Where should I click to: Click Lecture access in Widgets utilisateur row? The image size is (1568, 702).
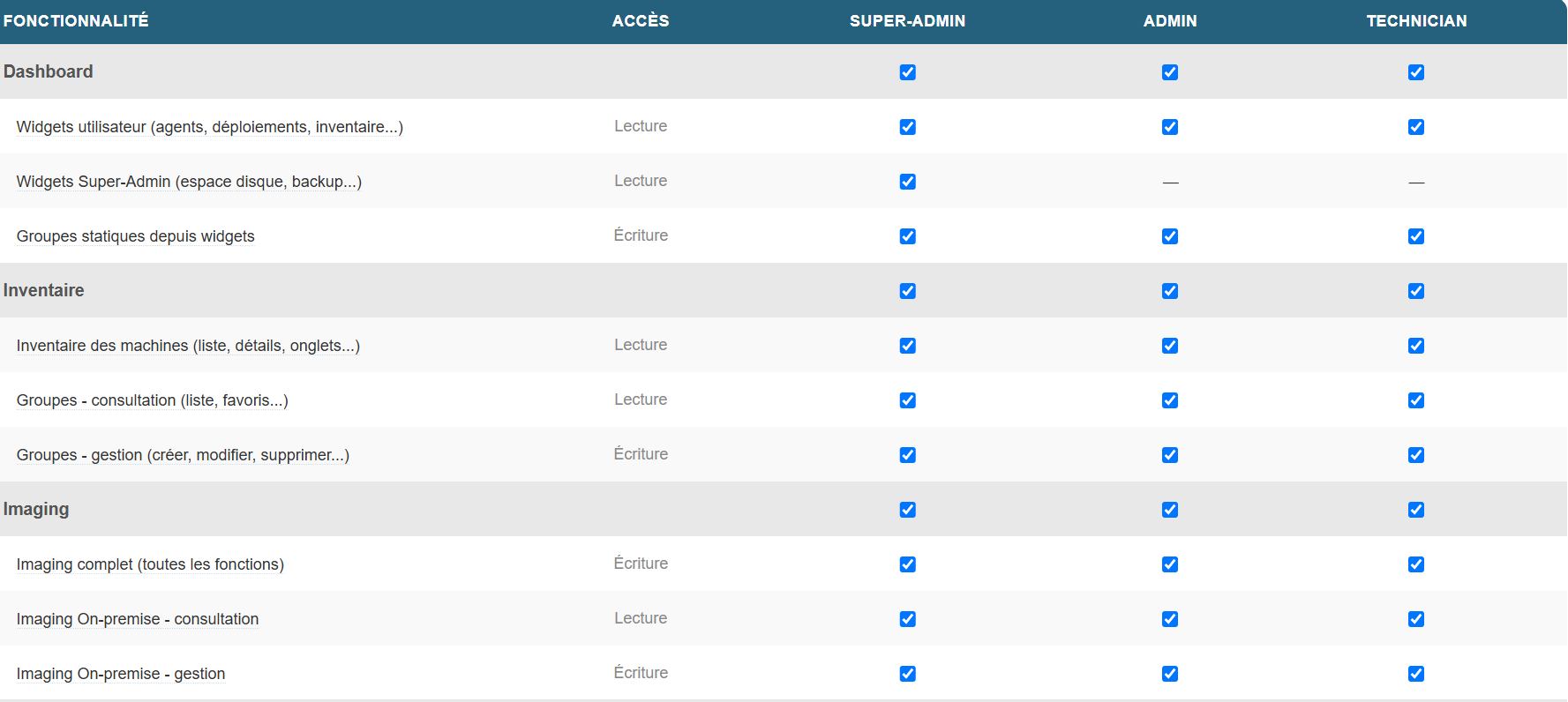point(641,126)
